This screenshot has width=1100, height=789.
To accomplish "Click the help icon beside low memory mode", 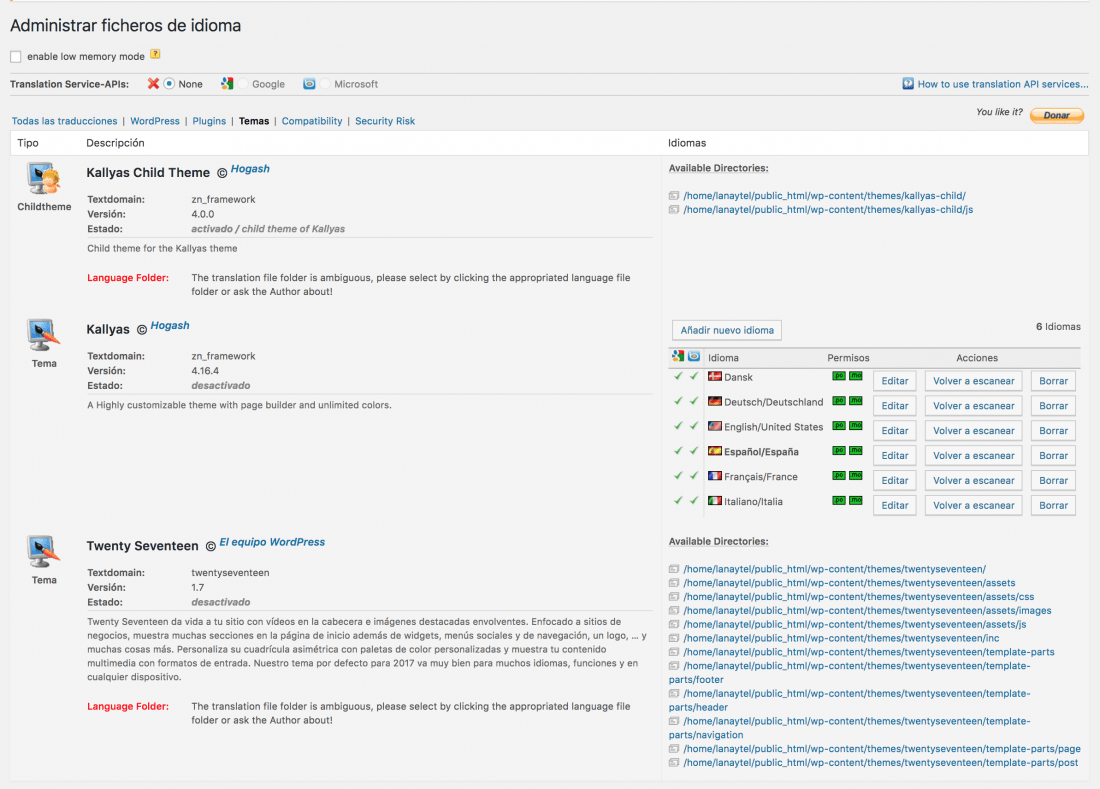I will (x=155, y=55).
